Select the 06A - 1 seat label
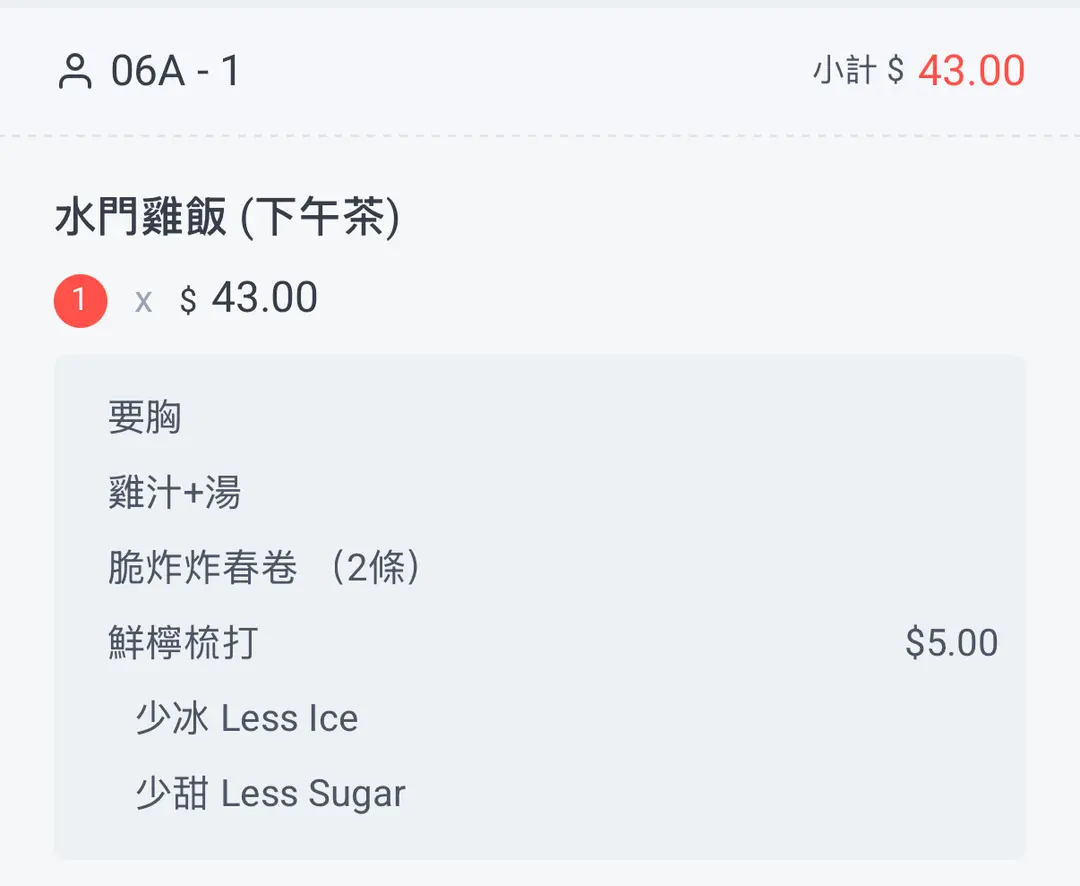 pyautogui.click(x=175, y=72)
